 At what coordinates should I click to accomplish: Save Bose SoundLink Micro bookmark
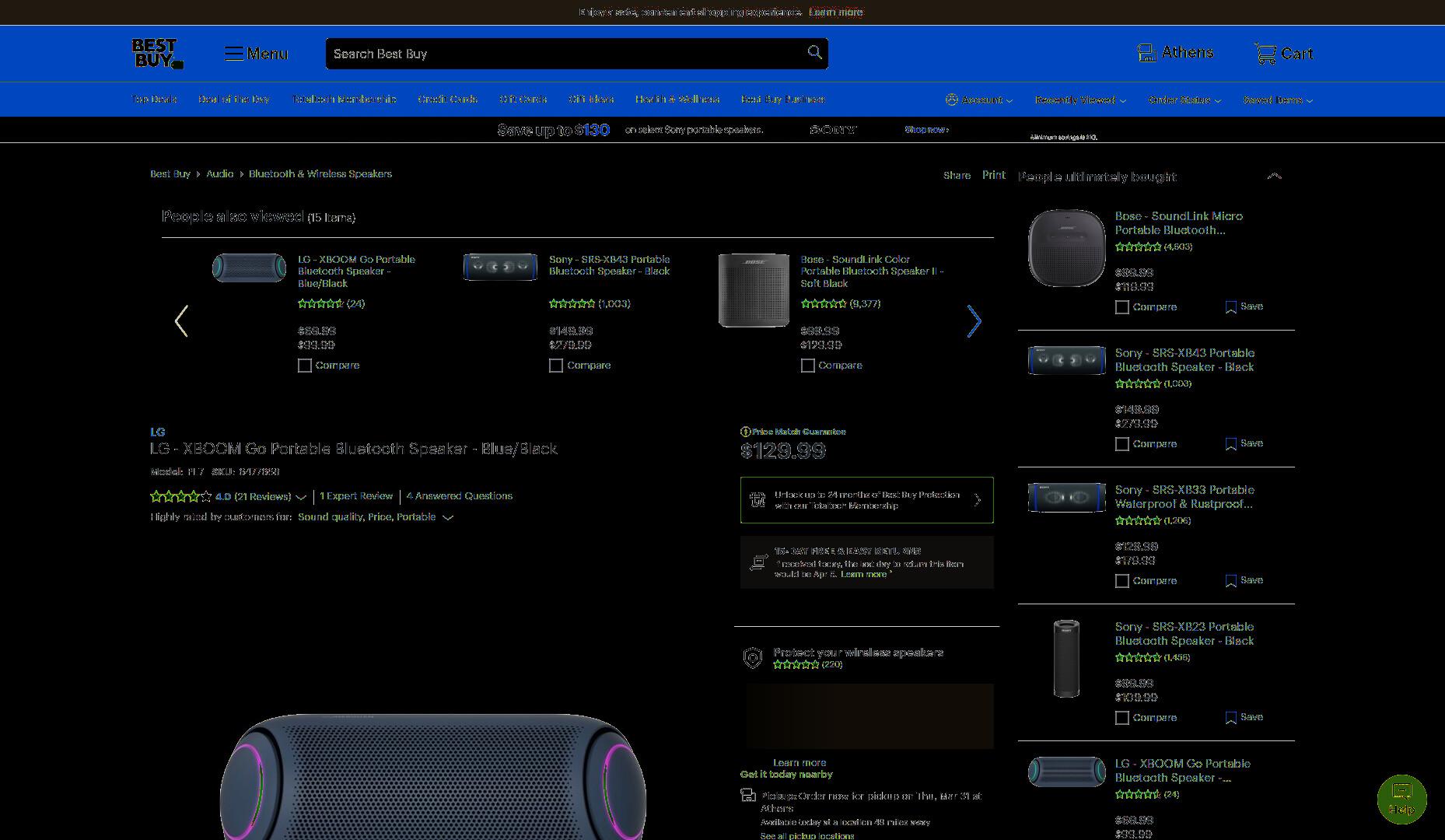(1244, 306)
